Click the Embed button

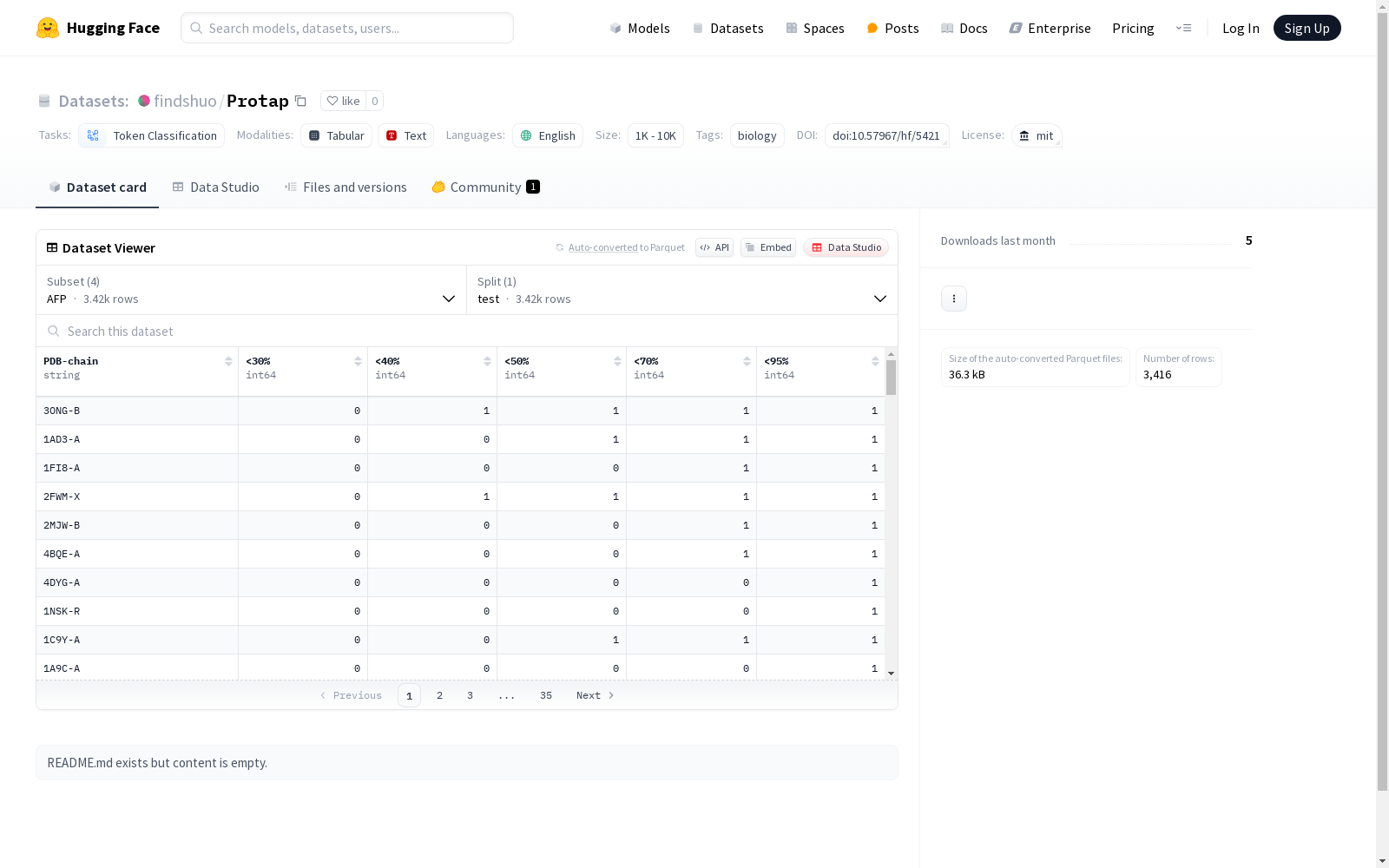pyautogui.click(x=768, y=247)
